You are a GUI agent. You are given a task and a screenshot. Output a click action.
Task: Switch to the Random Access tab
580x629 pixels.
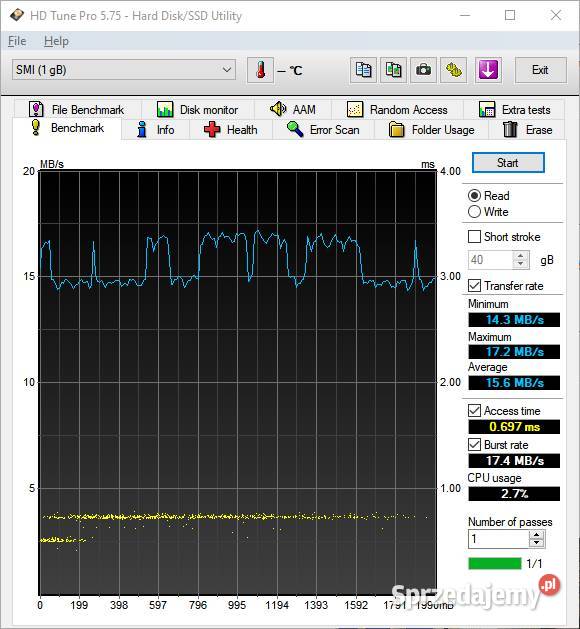coord(397,110)
